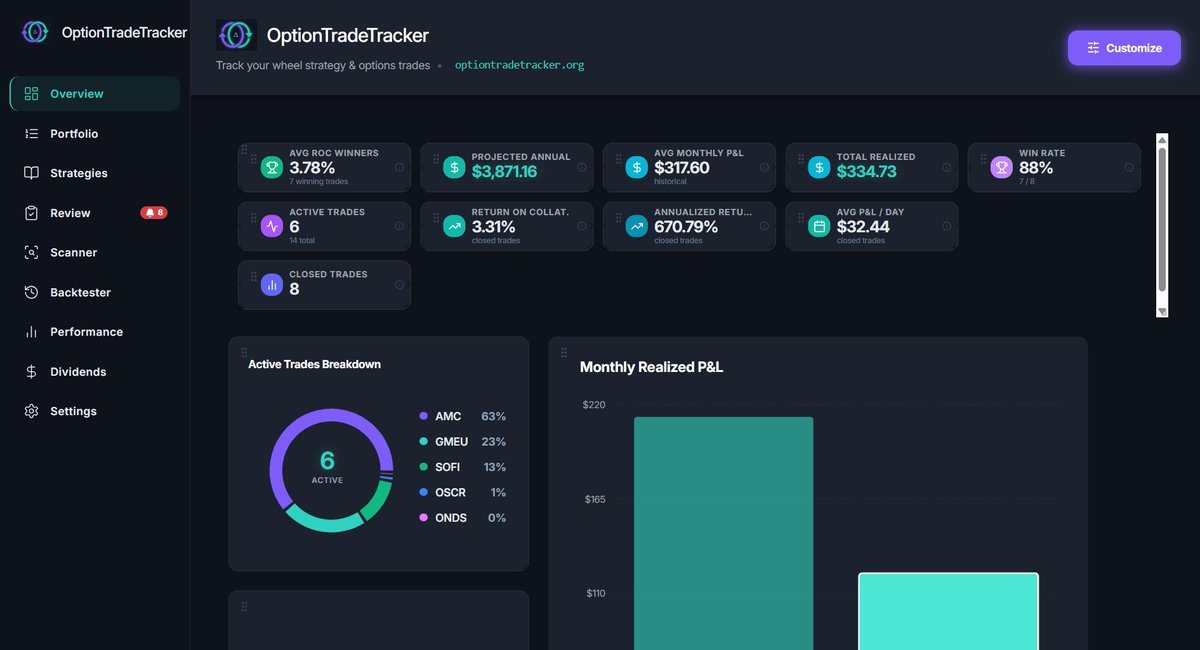Show info for Win Rate card
Image resolution: width=1200 pixels, height=650 pixels.
pyautogui.click(x=1128, y=168)
